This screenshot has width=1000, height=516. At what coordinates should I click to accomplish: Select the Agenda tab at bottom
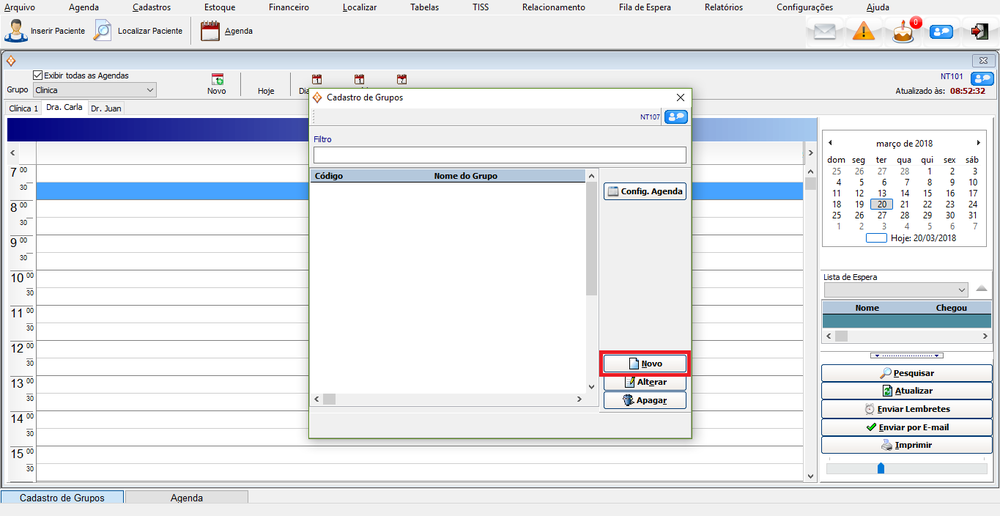[x=186, y=497]
